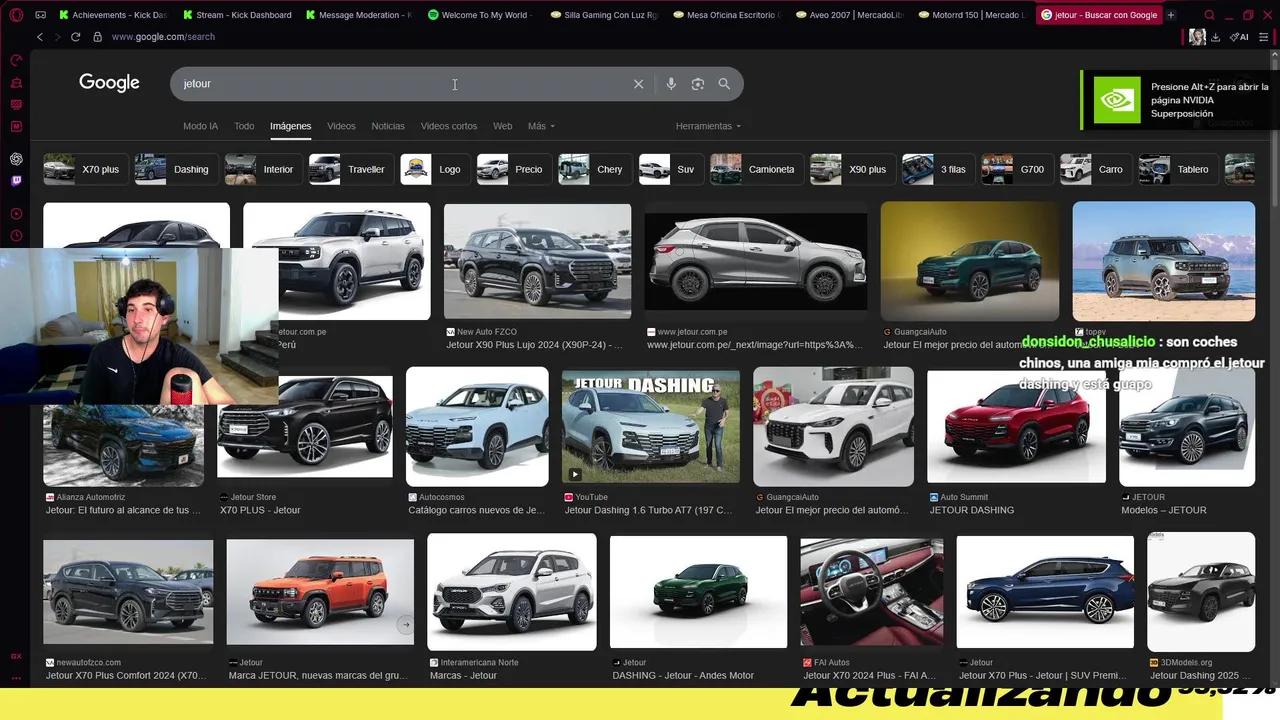Filter images by Chery chip

pos(594,169)
